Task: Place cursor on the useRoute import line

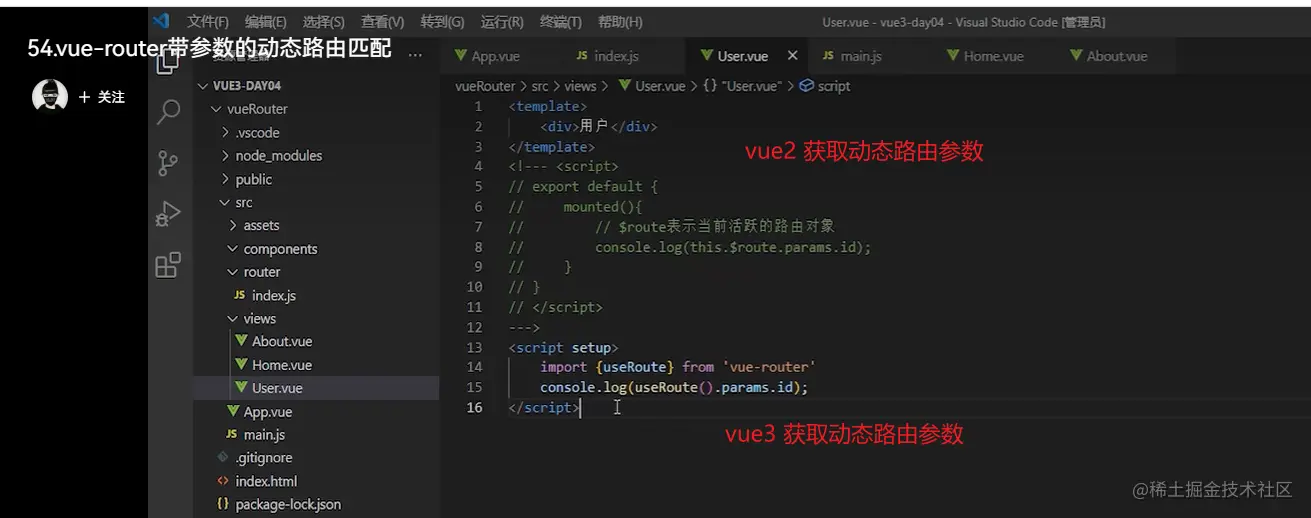Action: tap(678, 367)
